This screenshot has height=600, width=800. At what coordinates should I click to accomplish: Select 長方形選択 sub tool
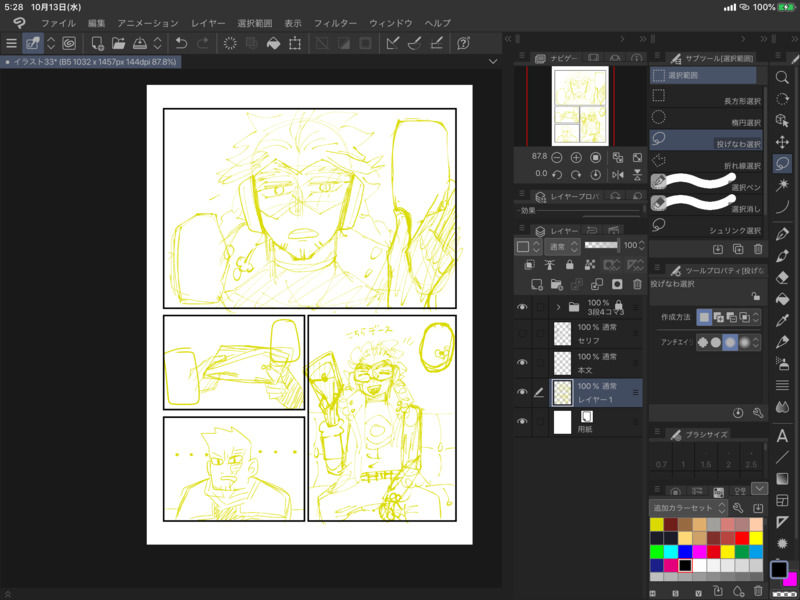click(x=706, y=97)
